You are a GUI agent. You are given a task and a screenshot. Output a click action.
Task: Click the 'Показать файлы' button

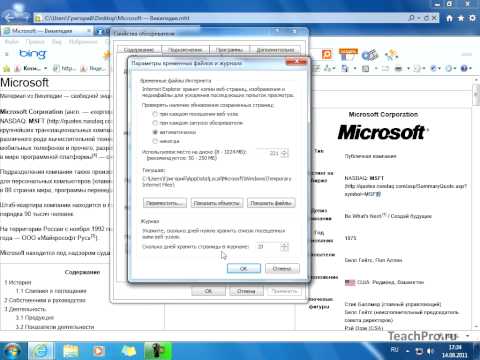[x=271, y=203]
